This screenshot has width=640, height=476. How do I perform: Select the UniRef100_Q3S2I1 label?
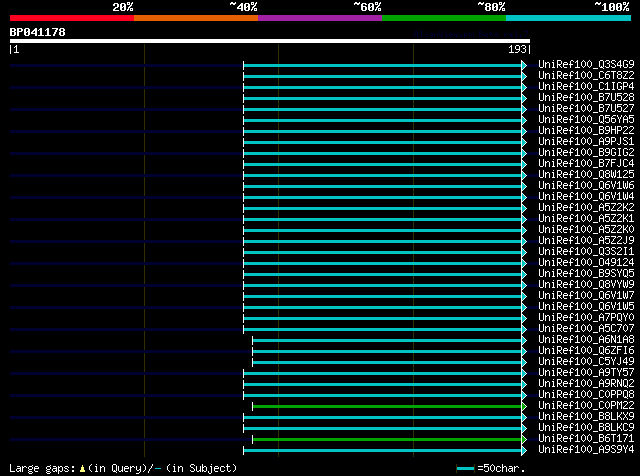[586, 251]
